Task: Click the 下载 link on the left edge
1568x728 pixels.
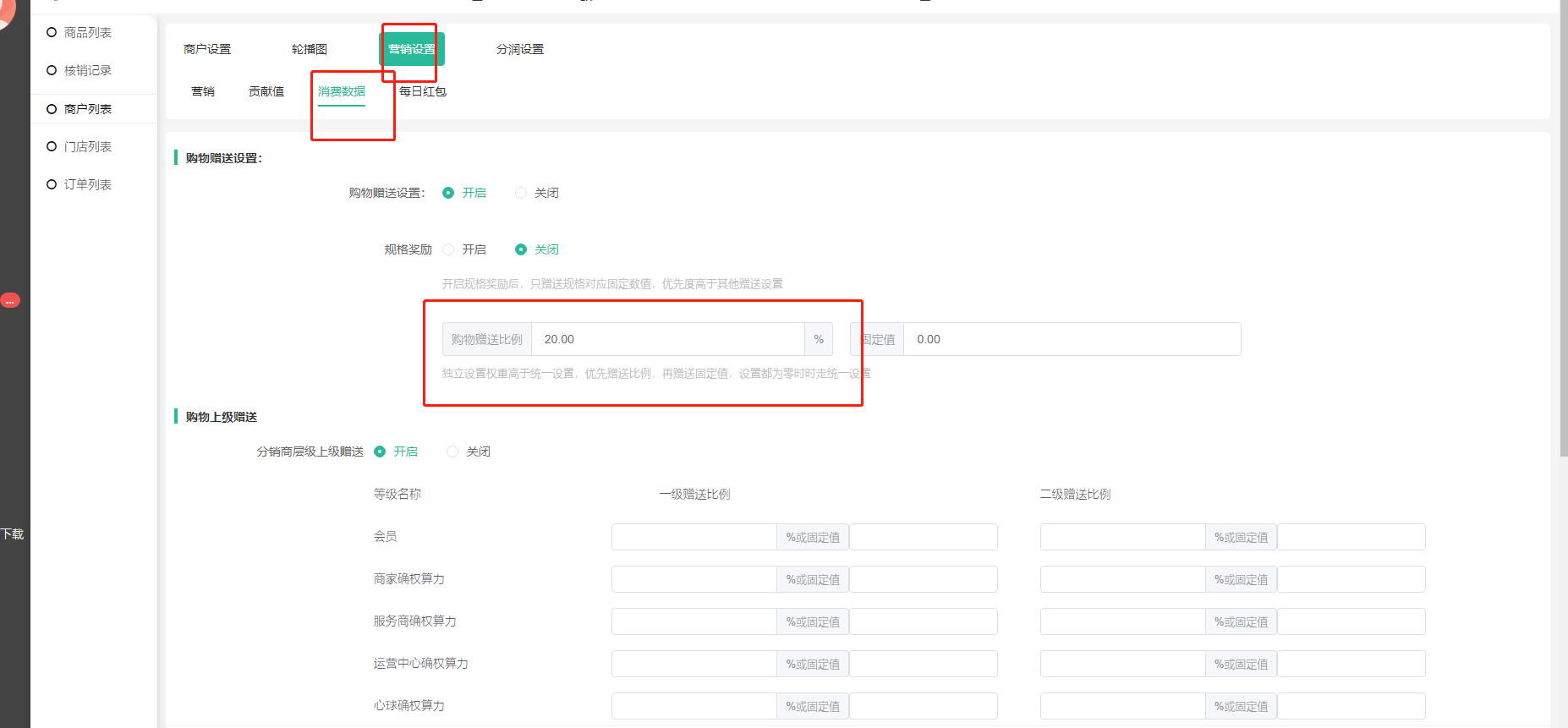Action: click(12, 534)
